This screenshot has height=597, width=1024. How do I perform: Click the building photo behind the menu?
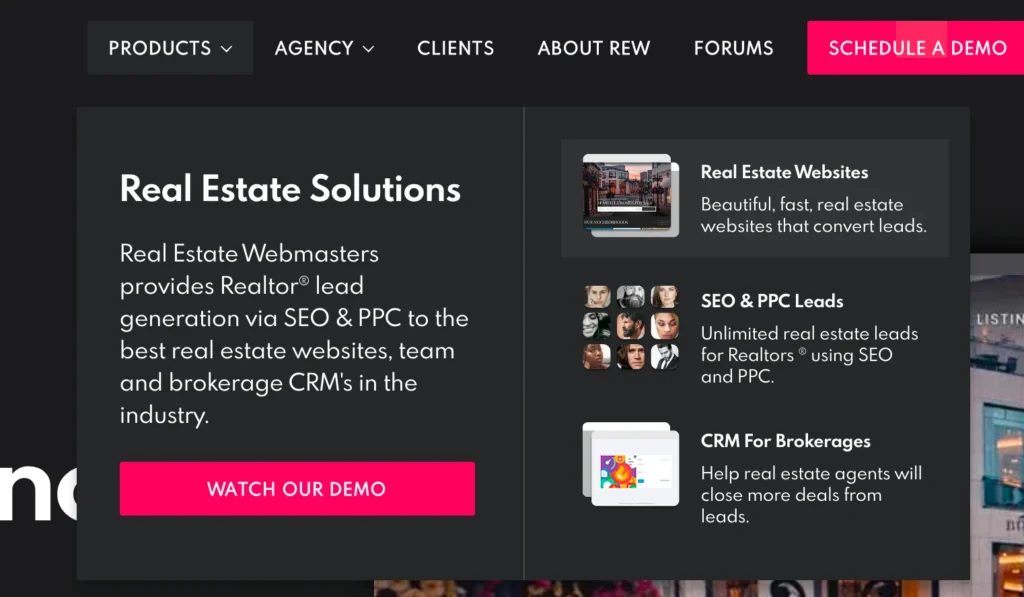(x=997, y=425)
